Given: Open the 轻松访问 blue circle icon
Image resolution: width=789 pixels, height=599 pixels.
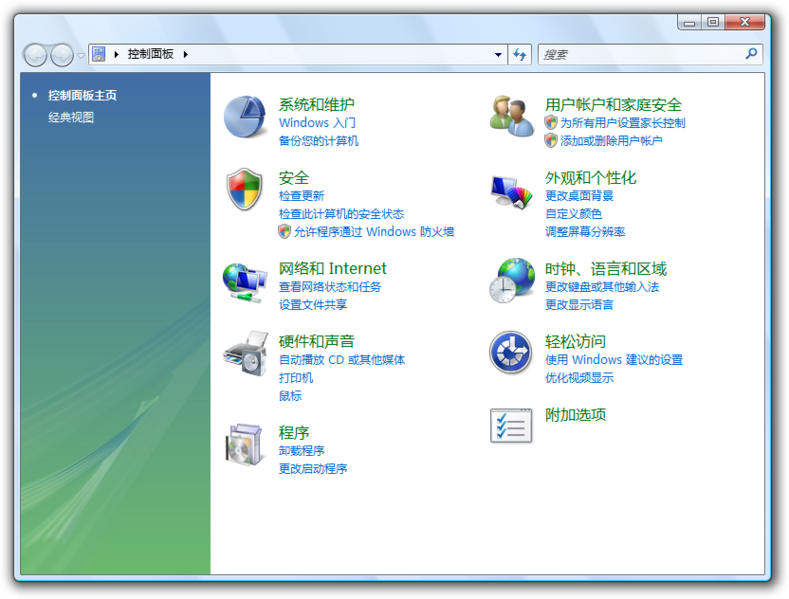Looking at the screenshot, I should (511, 352).
